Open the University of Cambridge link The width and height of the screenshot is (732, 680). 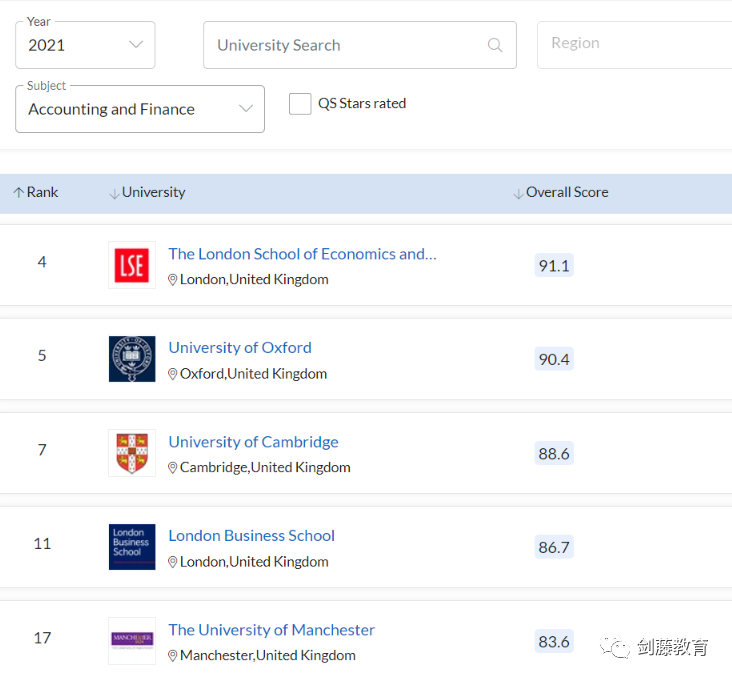point(253,442)
